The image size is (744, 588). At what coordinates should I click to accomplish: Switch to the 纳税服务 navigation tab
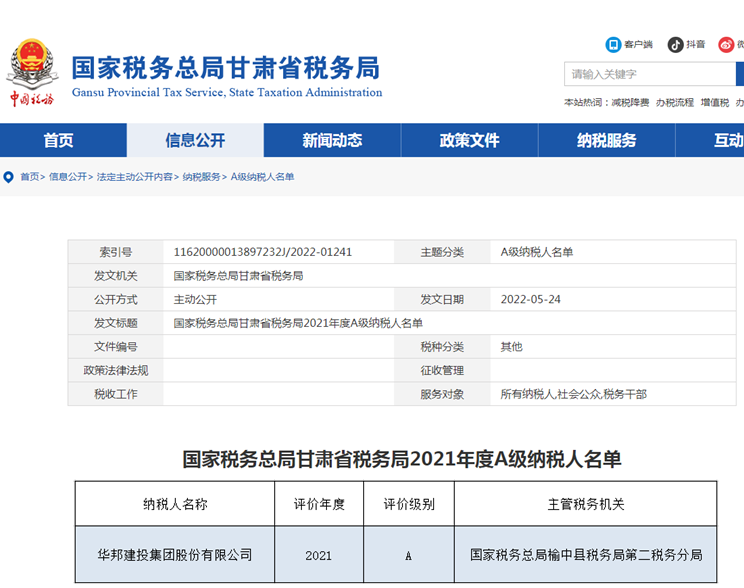point(606,141)
